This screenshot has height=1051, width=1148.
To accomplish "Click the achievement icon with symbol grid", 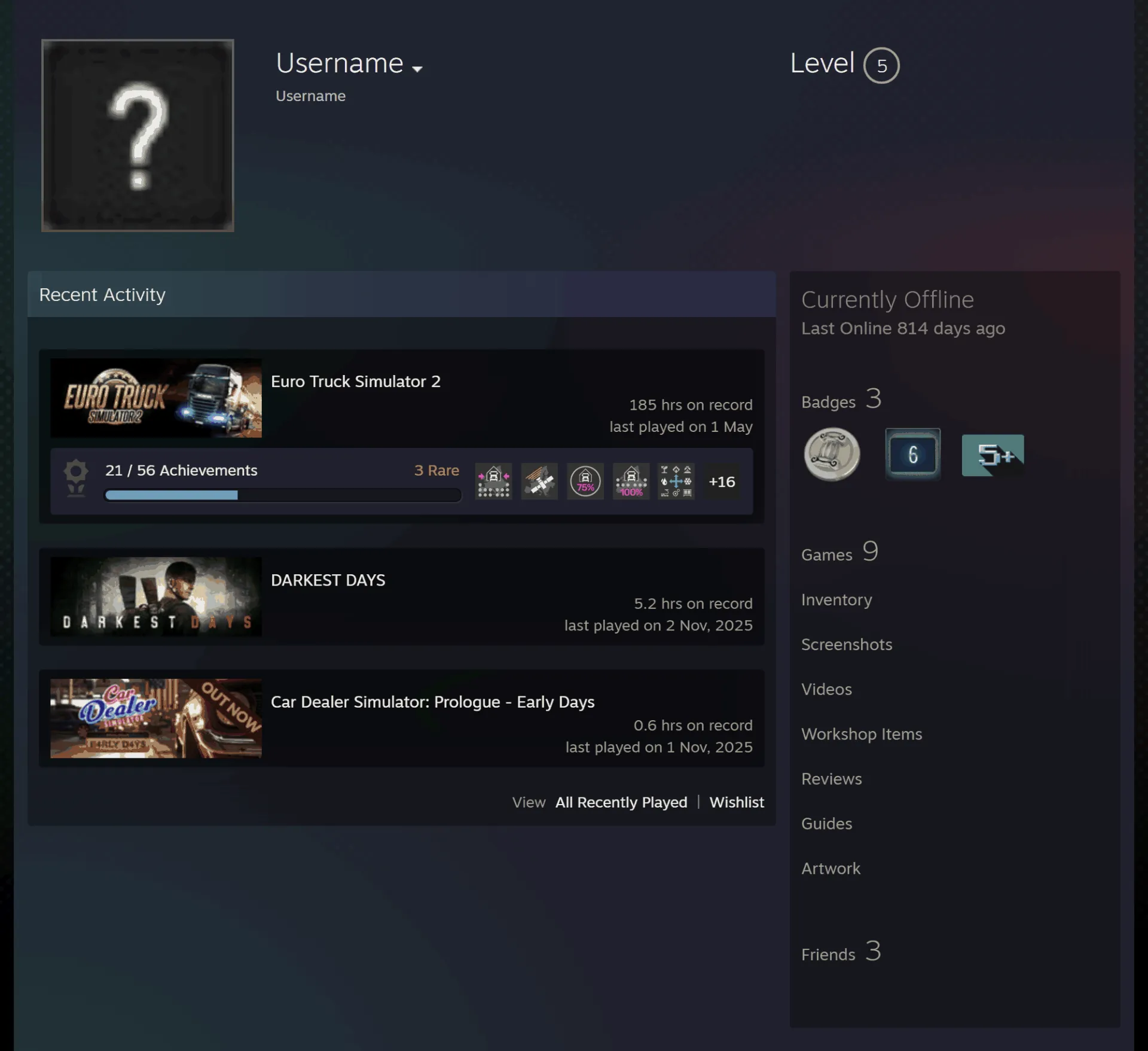I will point(676,481).
